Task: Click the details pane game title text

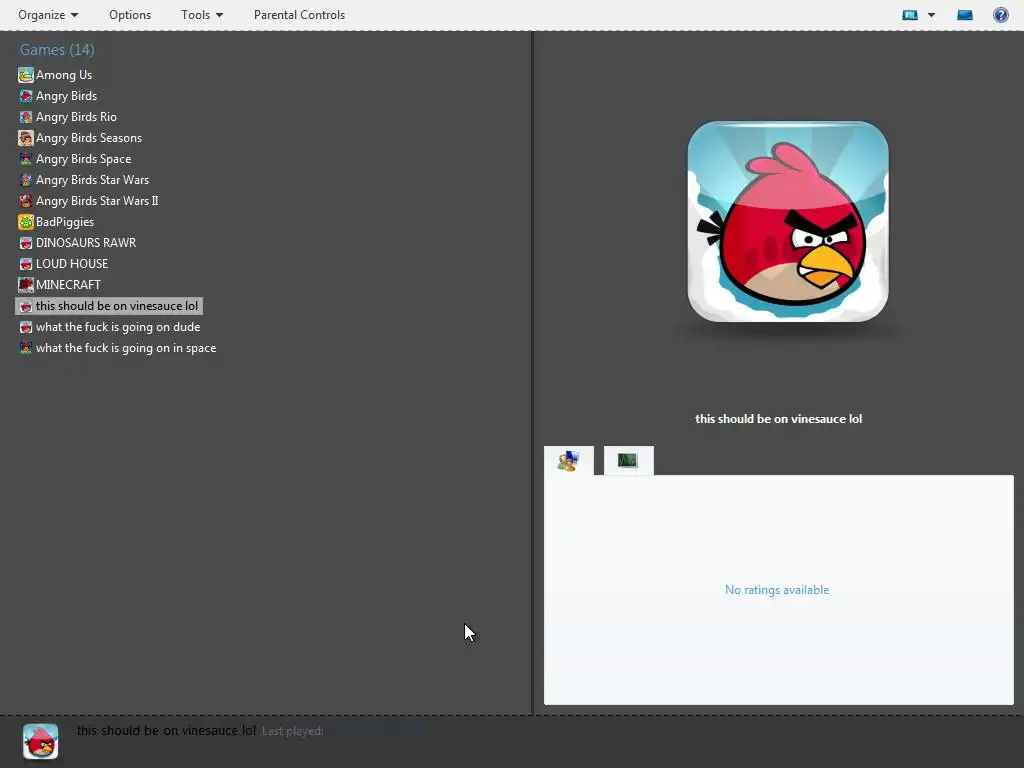Action: [x=166, y=731]
